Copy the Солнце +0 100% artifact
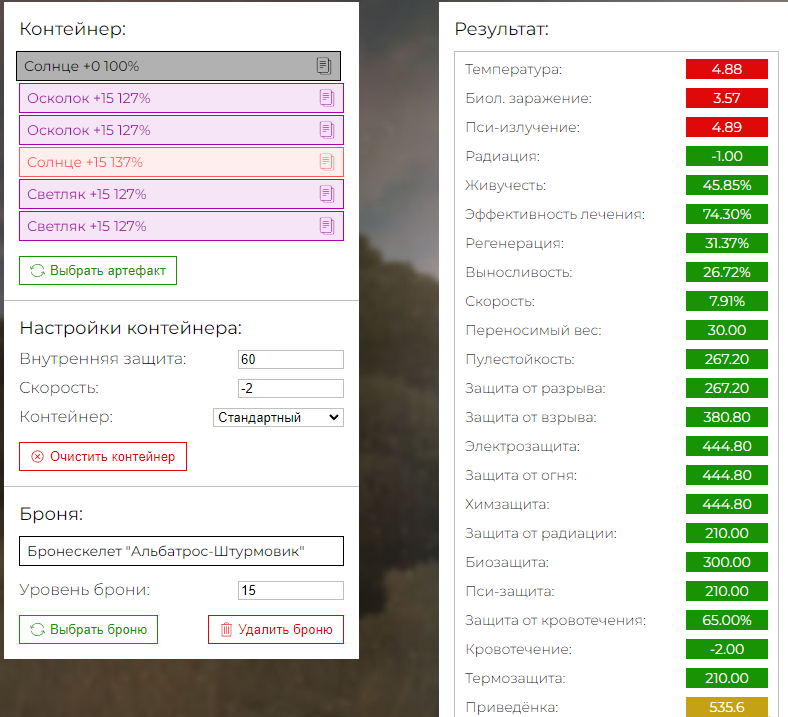The width and height of the screenshot is (788, 717). 324,66
